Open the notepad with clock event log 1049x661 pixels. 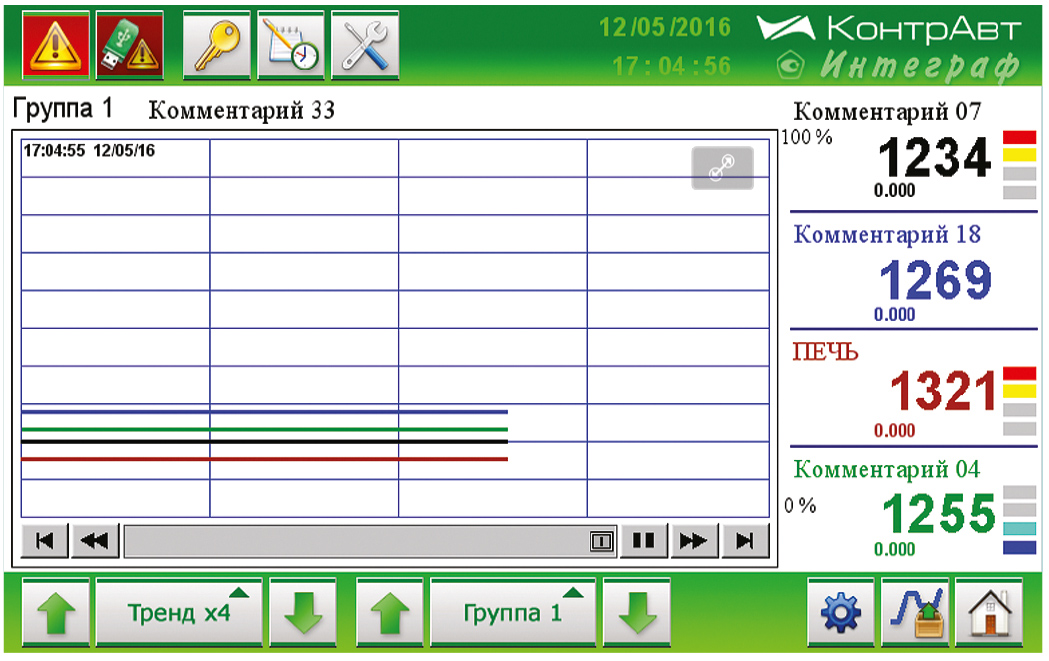(x=290, y=46)
